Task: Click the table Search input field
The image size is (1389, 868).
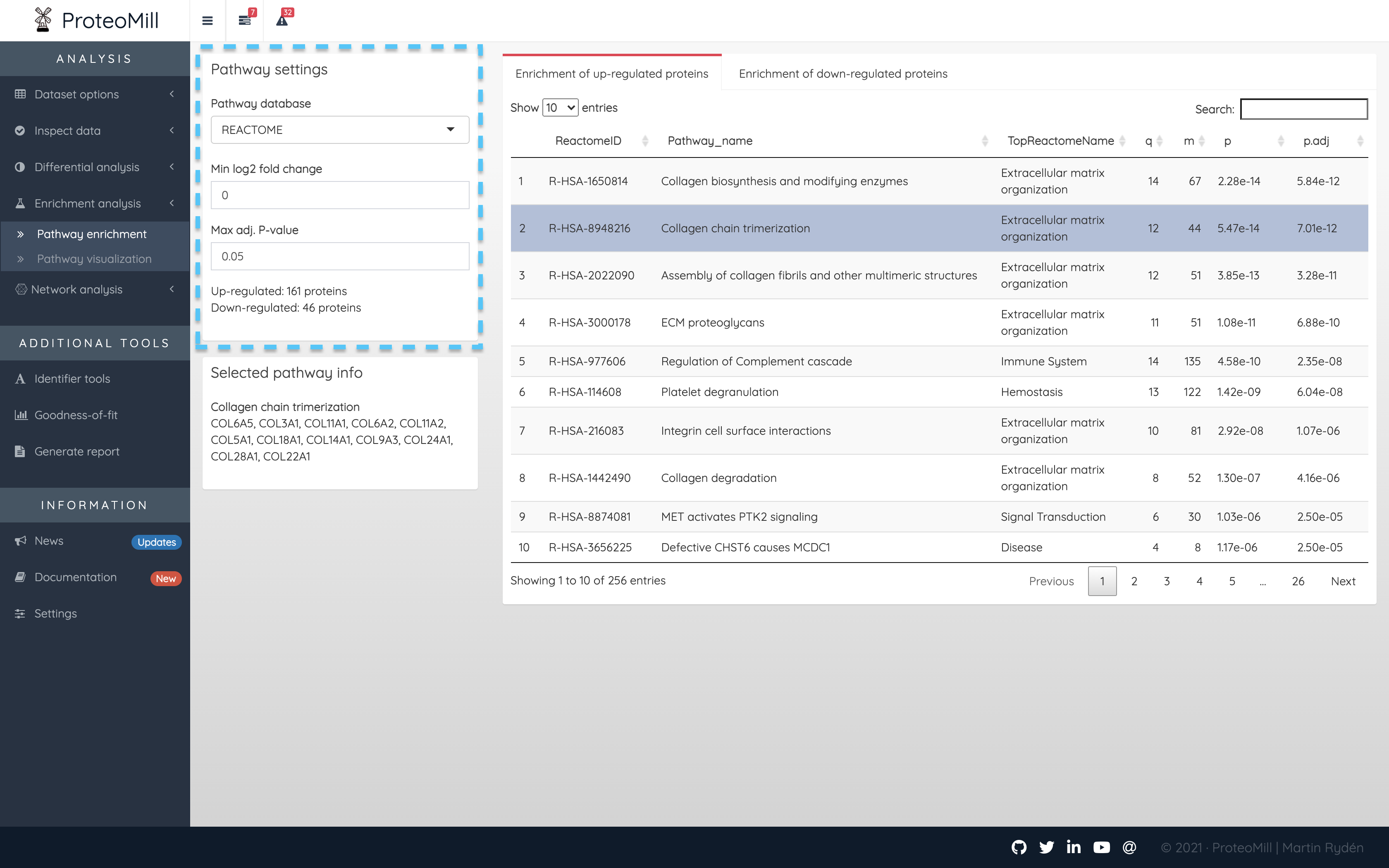Action: pos(1303,109)
